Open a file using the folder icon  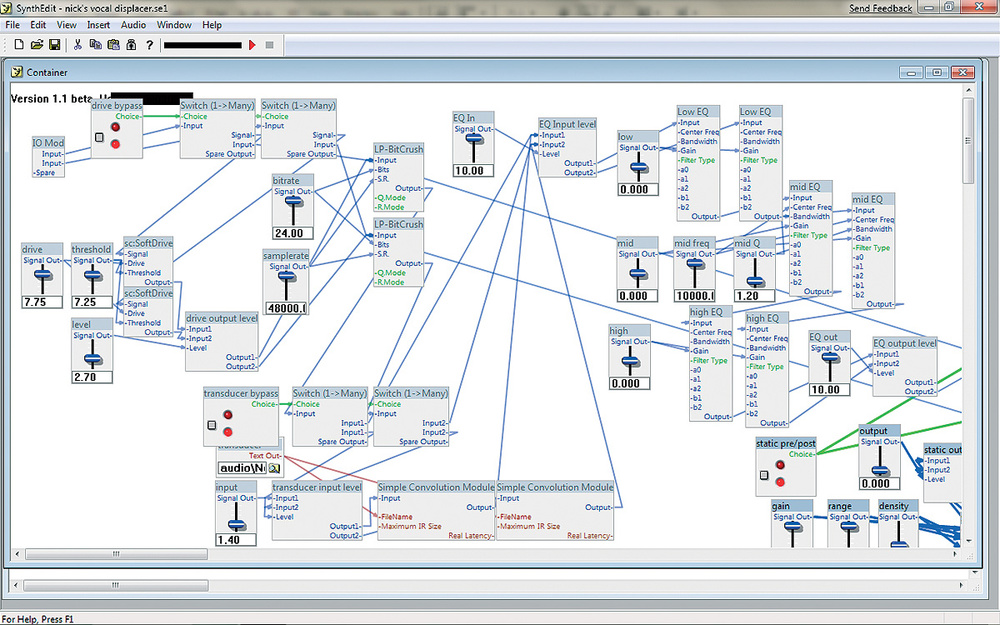pos(36,45)
